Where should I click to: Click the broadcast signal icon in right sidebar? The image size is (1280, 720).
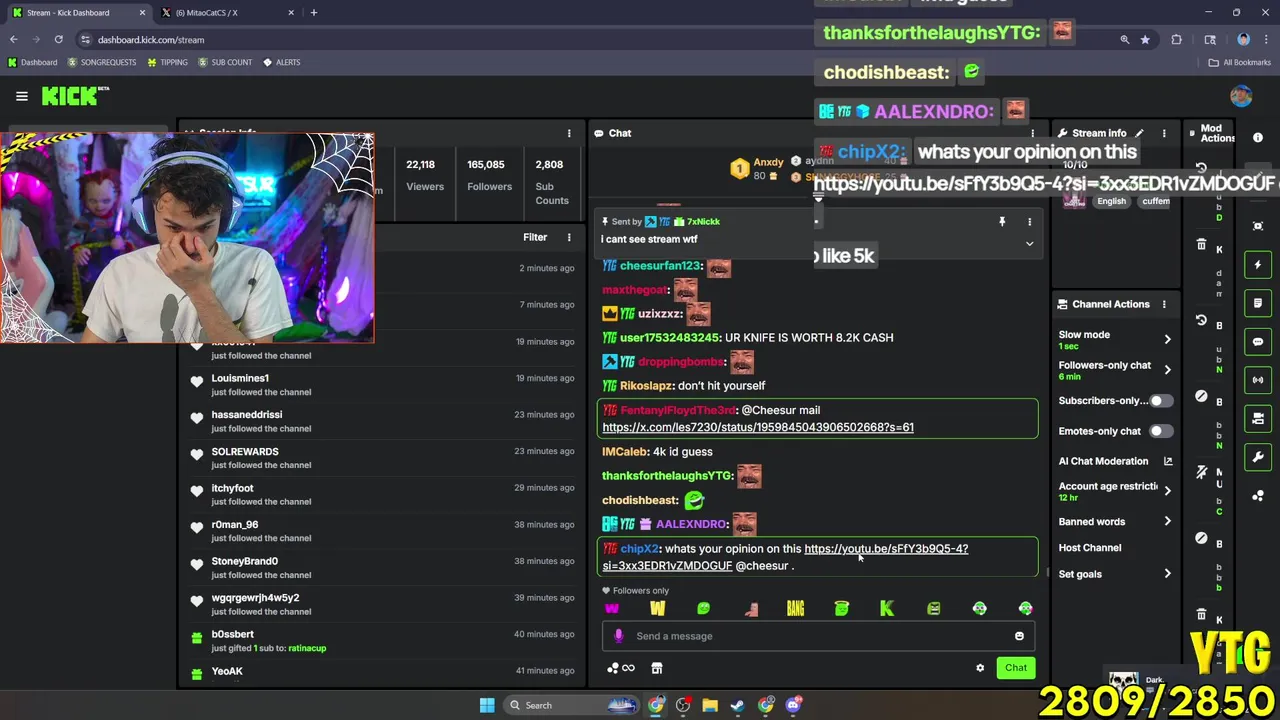[x=1258, y=380]
